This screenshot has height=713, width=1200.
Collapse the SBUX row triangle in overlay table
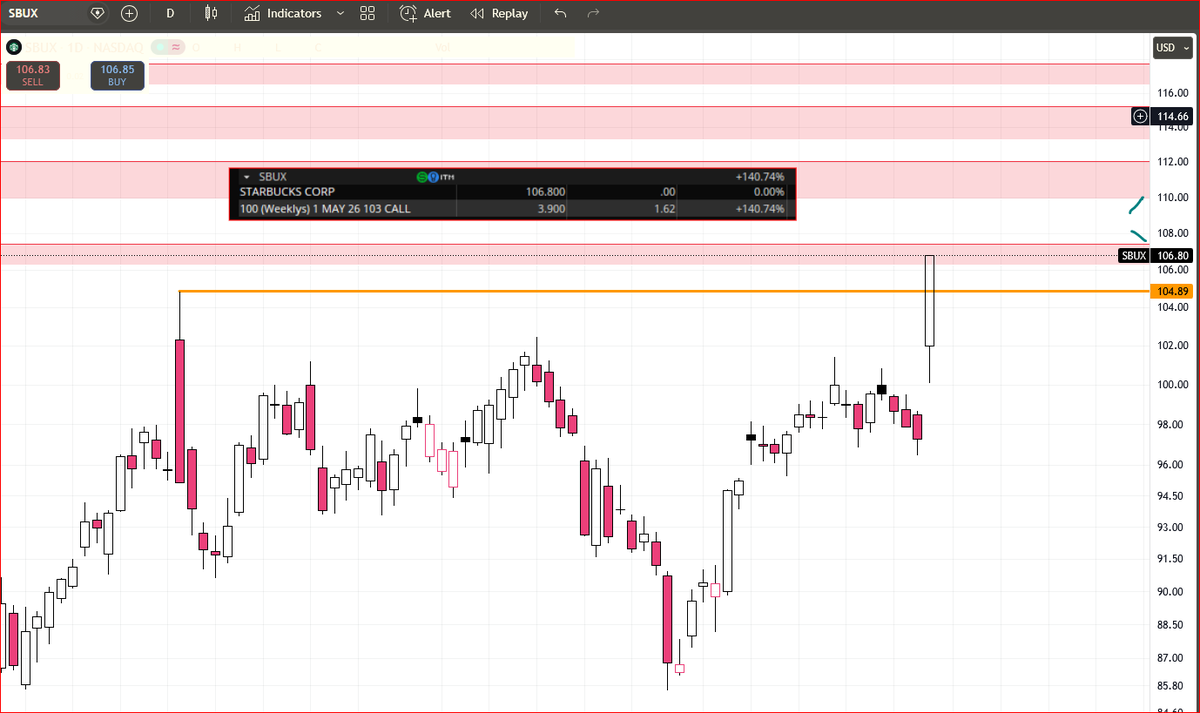(246, 177)
